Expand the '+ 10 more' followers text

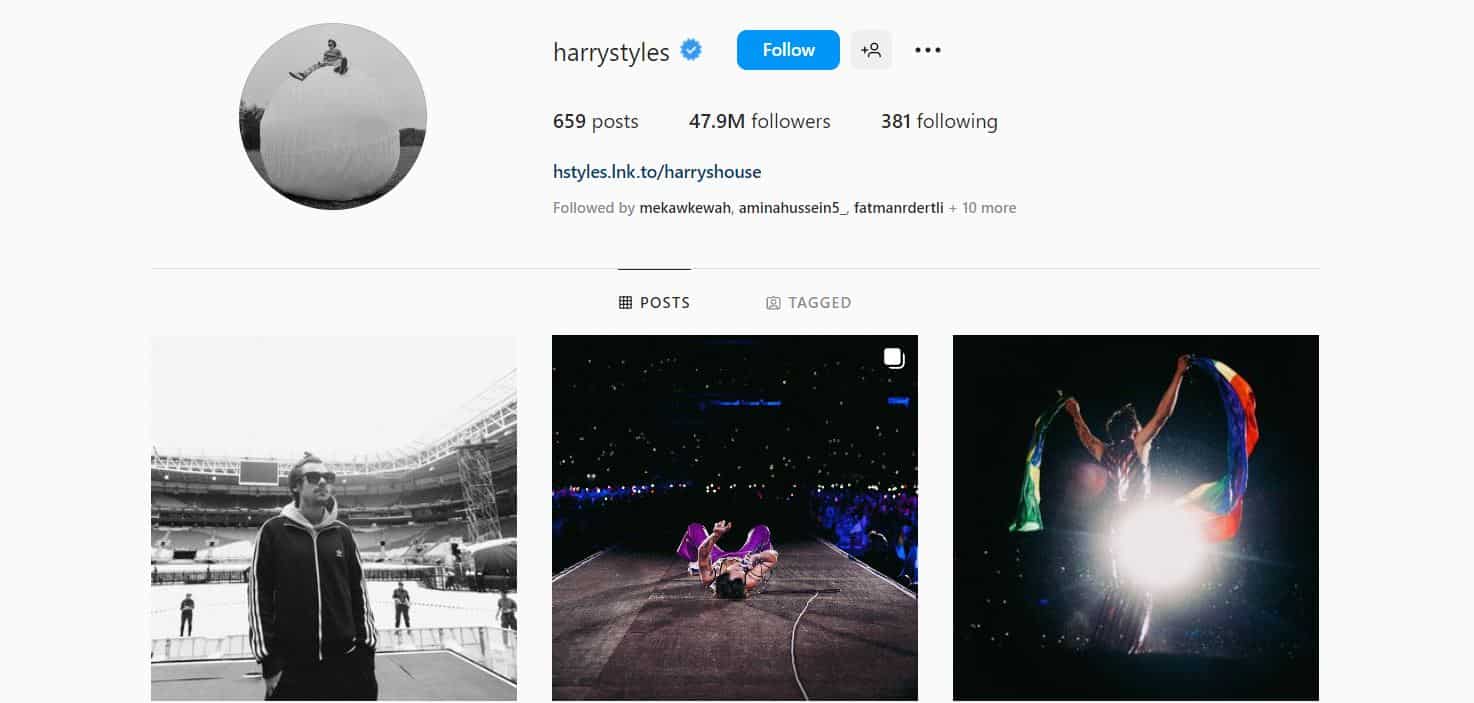[x=982, y=208]
